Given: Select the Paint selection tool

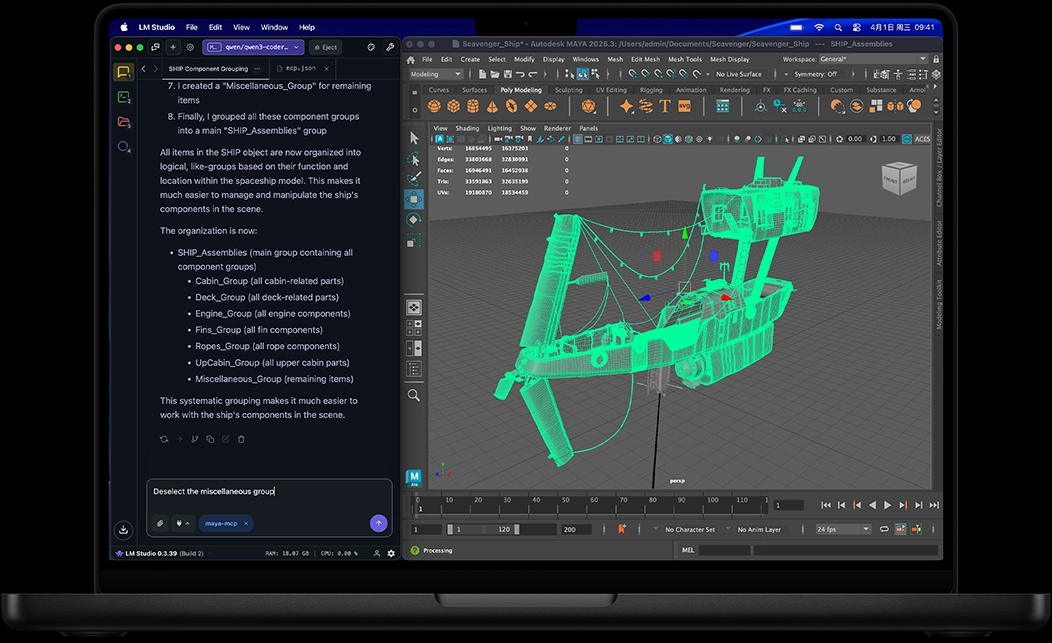Looking at the screenshot, I should tap(414, 179).
